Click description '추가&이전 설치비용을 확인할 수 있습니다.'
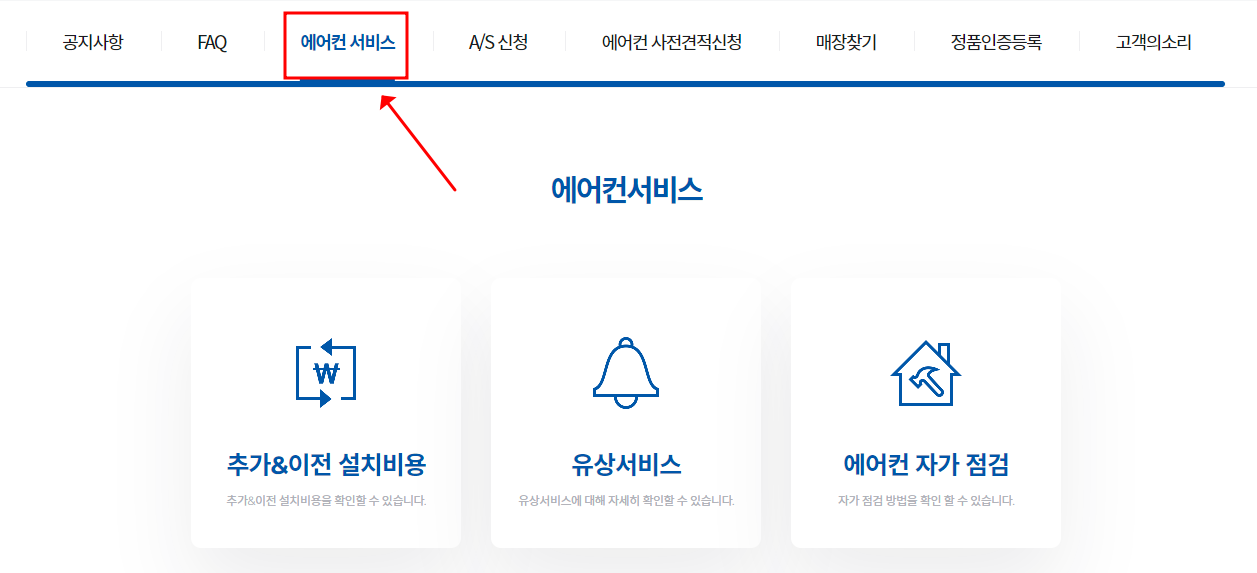The image size is (1257, 573). tap(326, 500)
